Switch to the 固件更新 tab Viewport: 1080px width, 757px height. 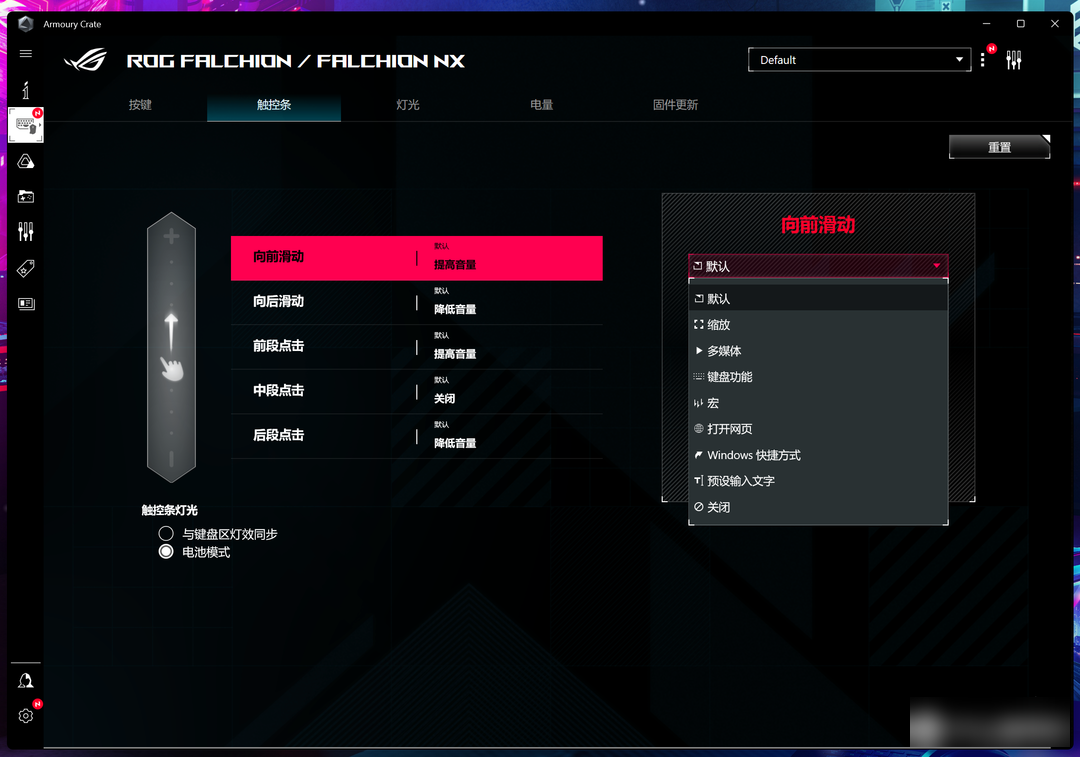pos(676,105)
